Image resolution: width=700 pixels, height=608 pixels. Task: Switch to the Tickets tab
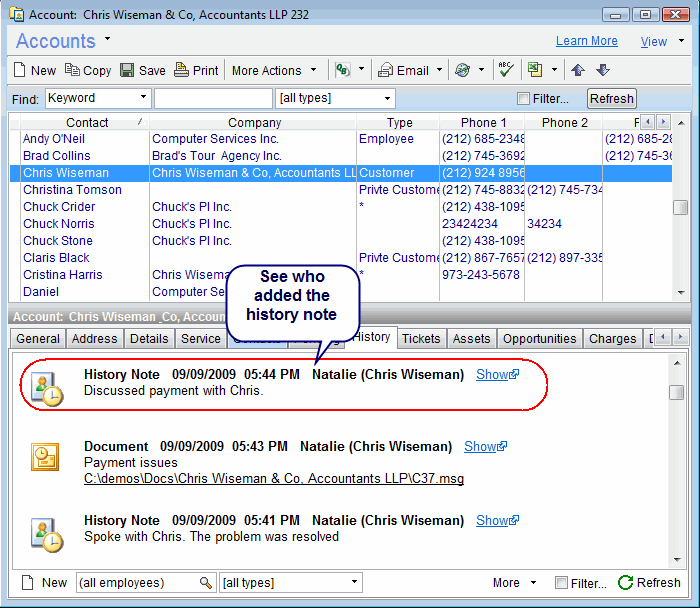pyautogui.click(x=421, y=339)
